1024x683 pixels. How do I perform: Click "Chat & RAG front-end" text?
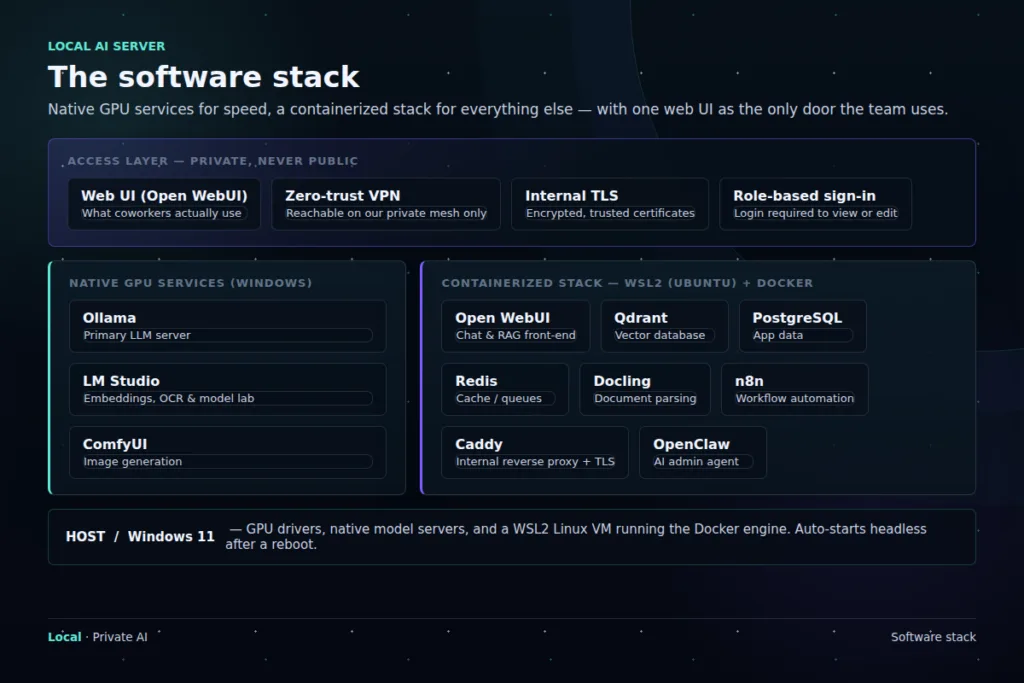click(515, 335)
